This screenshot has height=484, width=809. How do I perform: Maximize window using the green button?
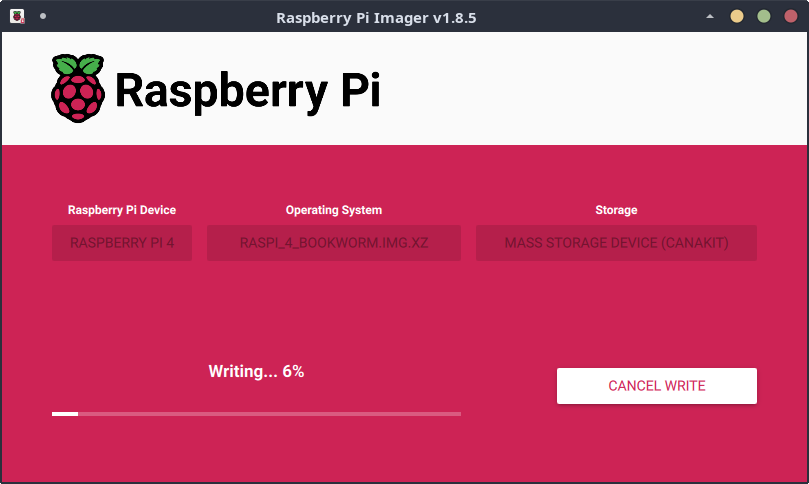(x=764, y=17)
